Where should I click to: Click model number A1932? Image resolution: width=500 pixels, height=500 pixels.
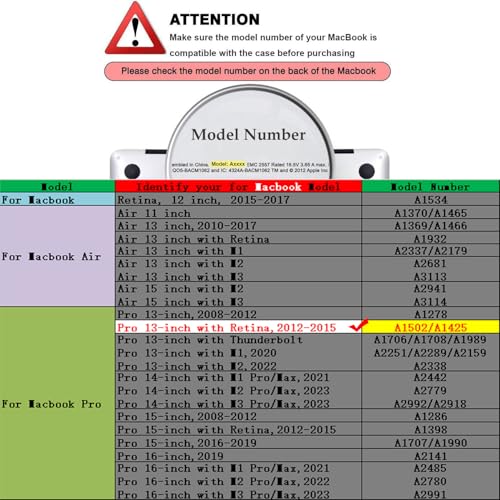[x=430, y=239]
